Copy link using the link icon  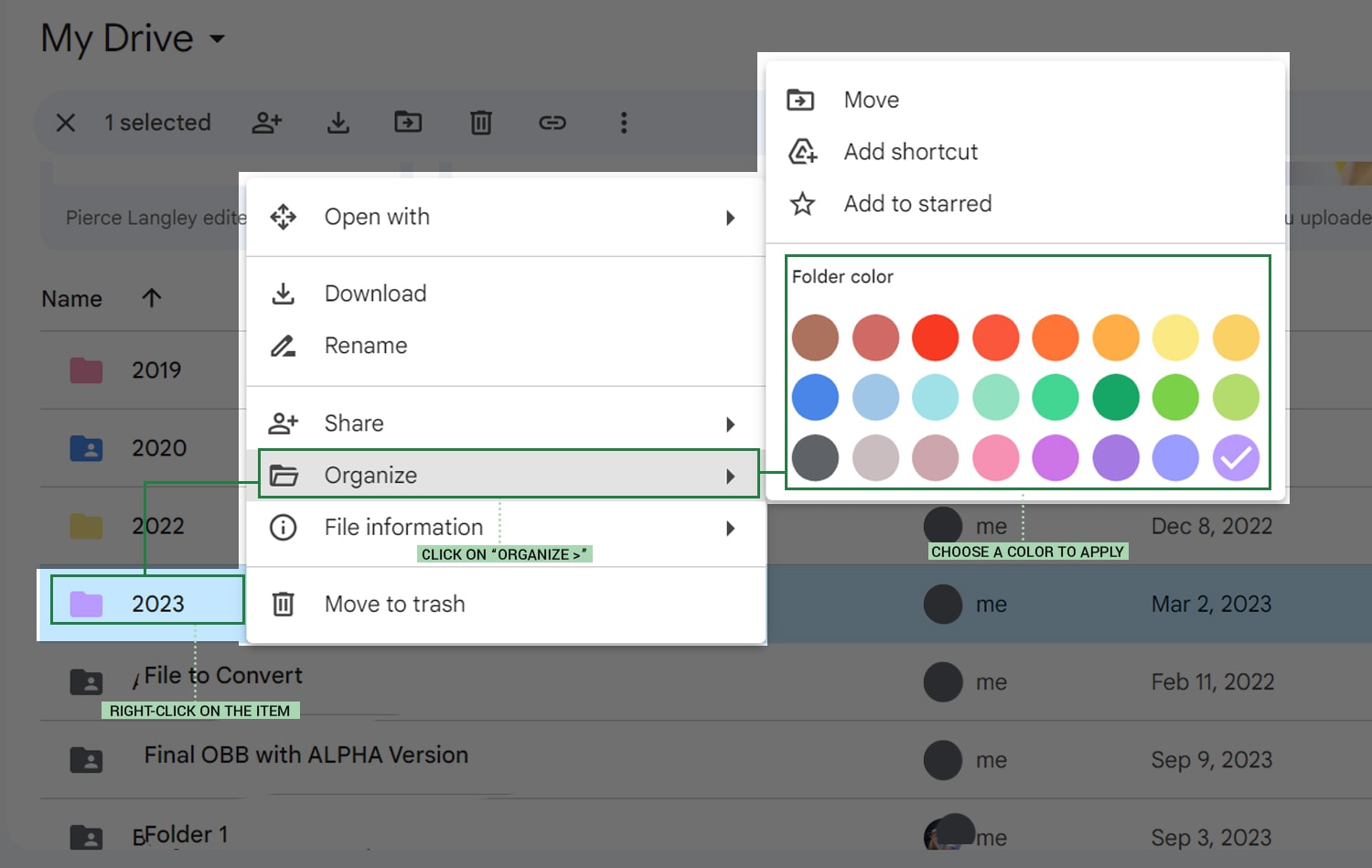coord(552,122)
